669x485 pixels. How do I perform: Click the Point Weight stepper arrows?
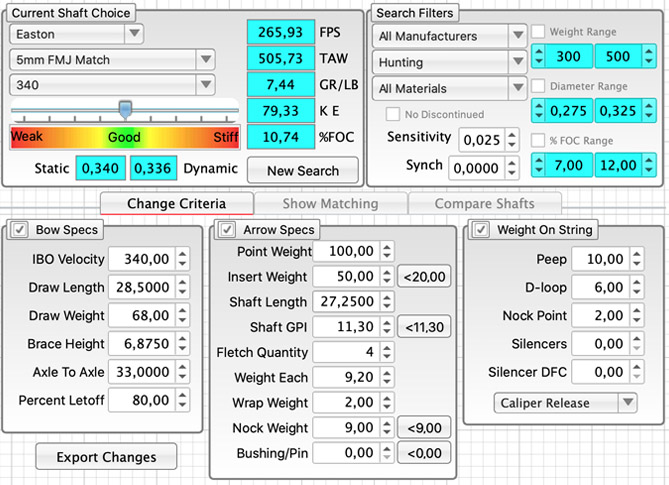coord(387,251)
